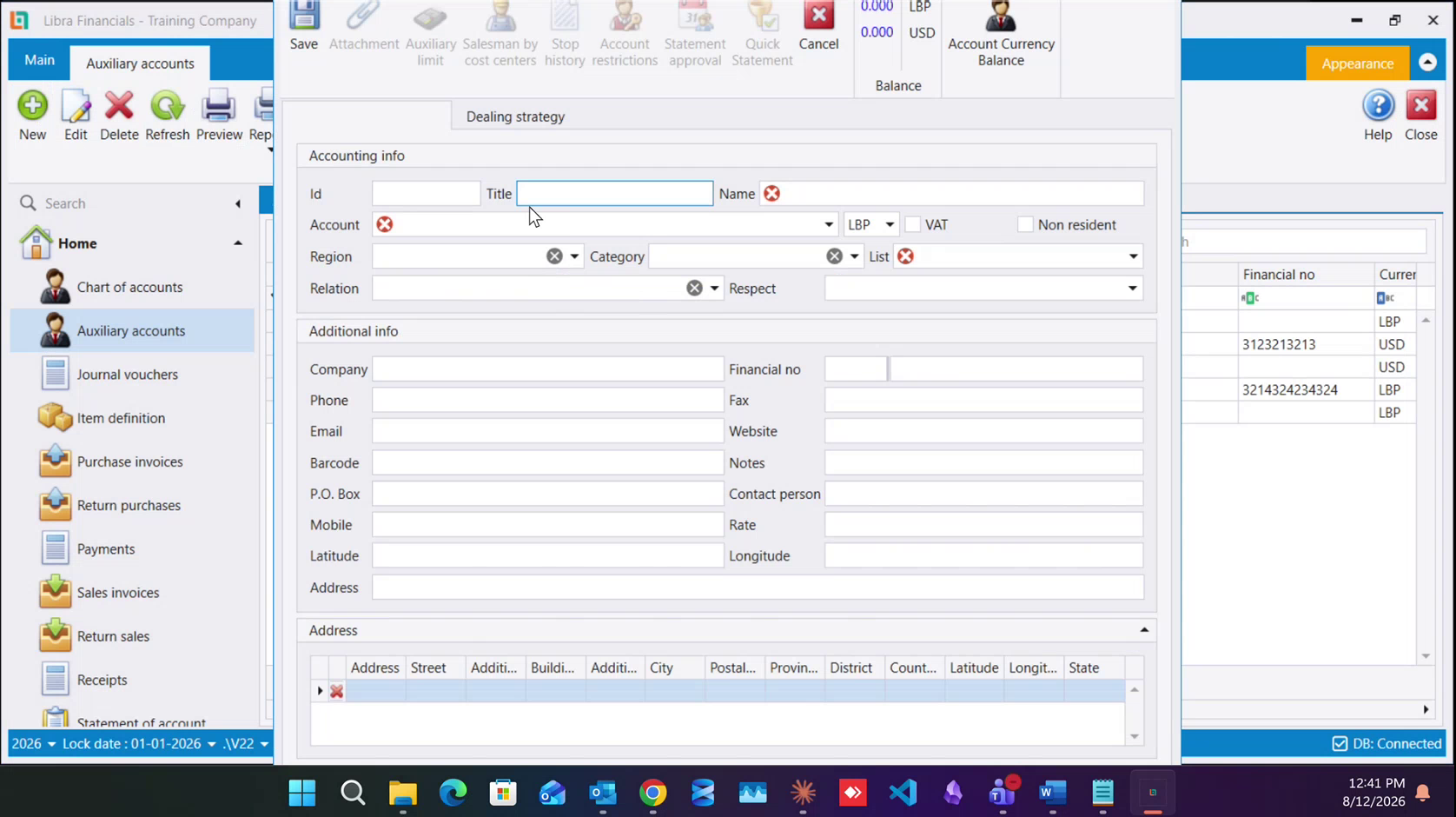Open the Respect dropdown
Image resolution: width=1456 pixels, height=817 pixels.
(x=1132, y=288)
